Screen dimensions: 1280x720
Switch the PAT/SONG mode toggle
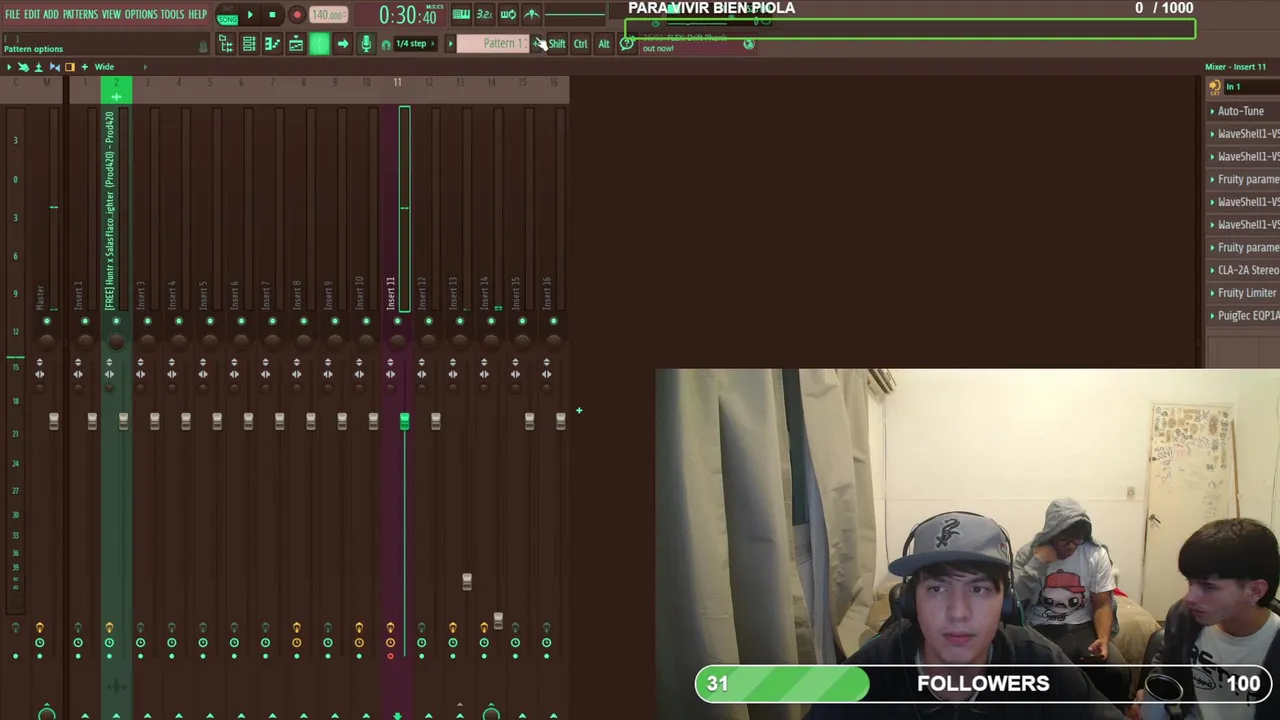227,15
